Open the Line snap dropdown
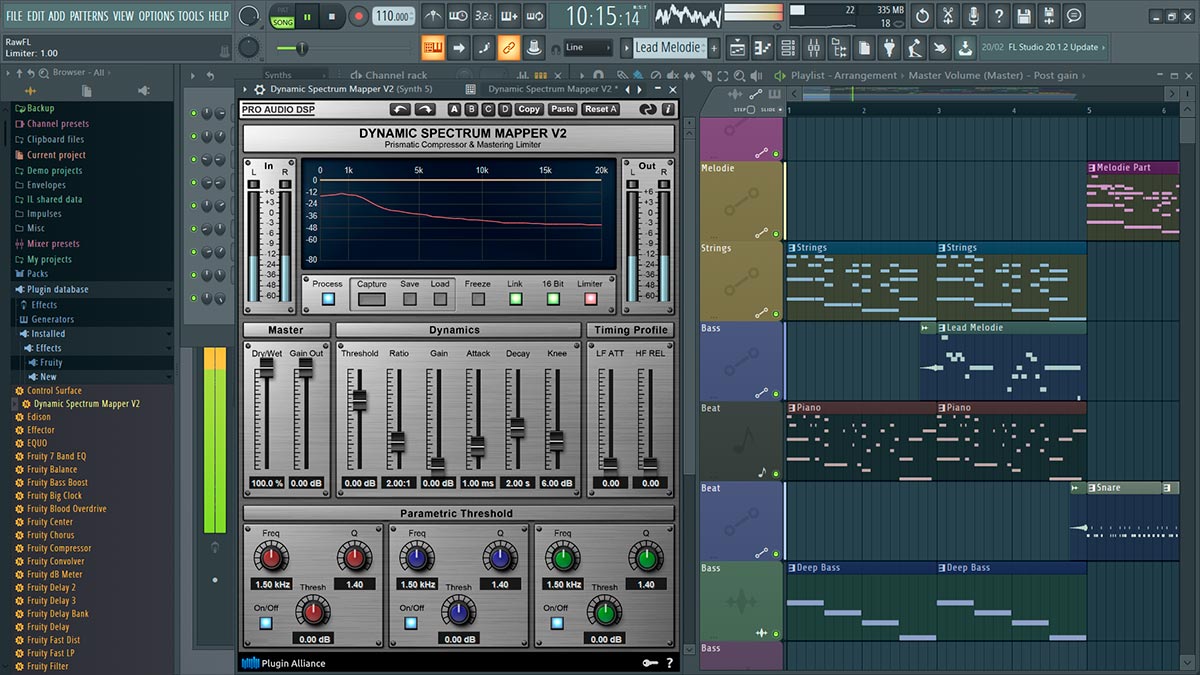The image size is (1200, 675). click(587, 47)
